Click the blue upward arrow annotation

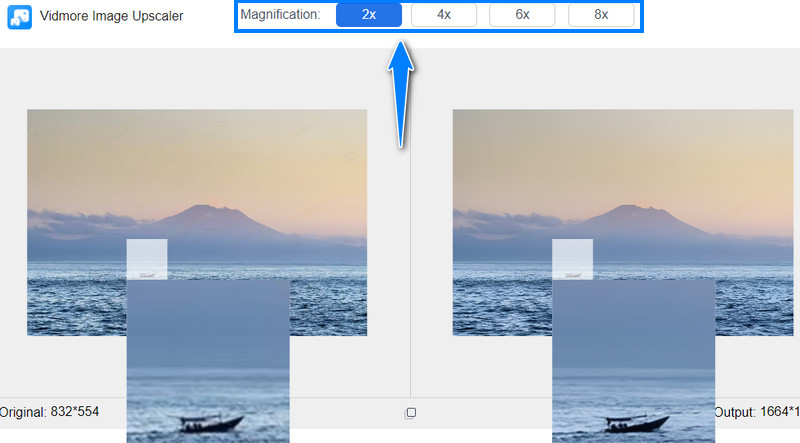tap(401, 95)
